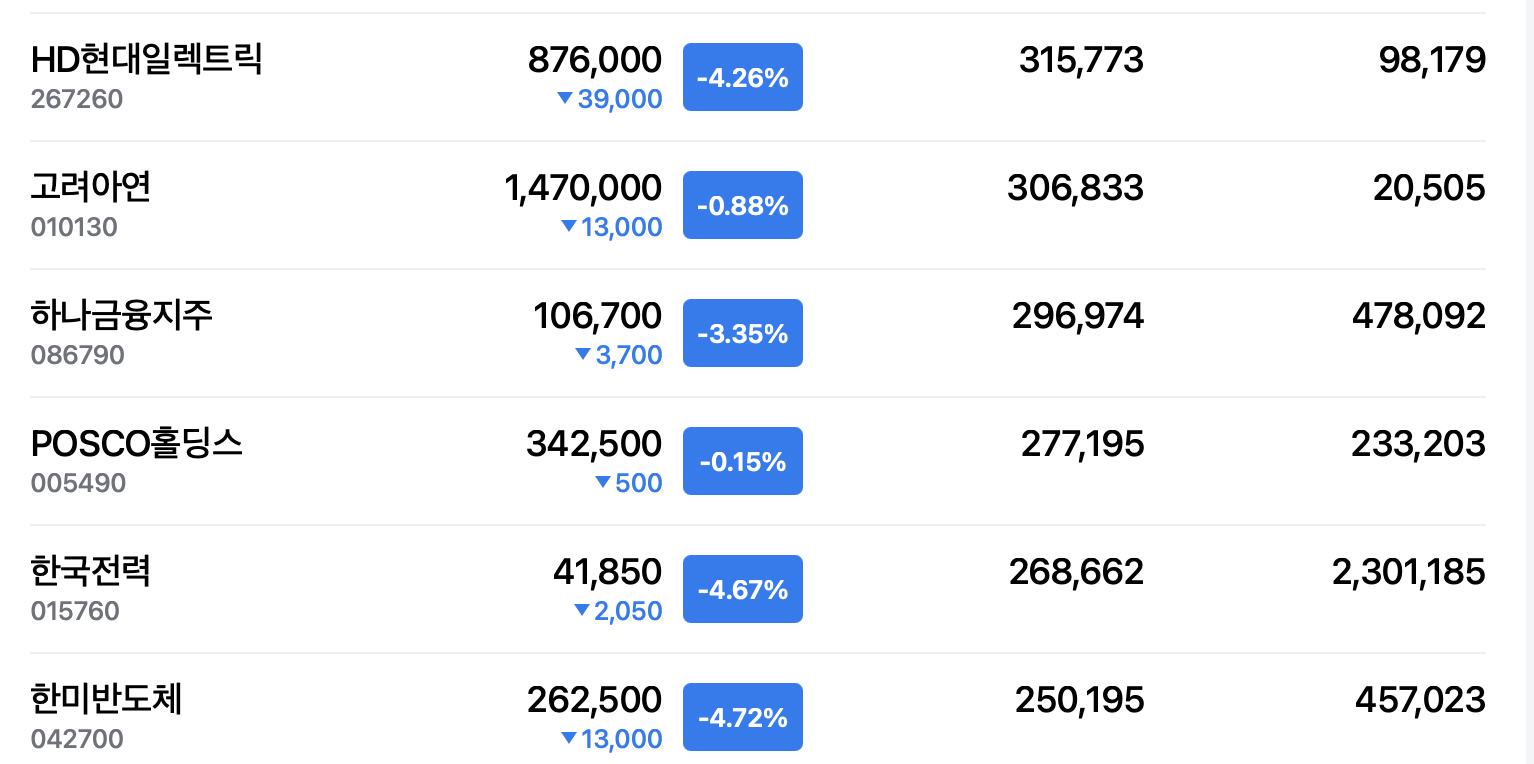Viewport: 1534px width, 764px height.
Task: Open the POSCO홀딩스 stock details
Action: coord(136,443)
